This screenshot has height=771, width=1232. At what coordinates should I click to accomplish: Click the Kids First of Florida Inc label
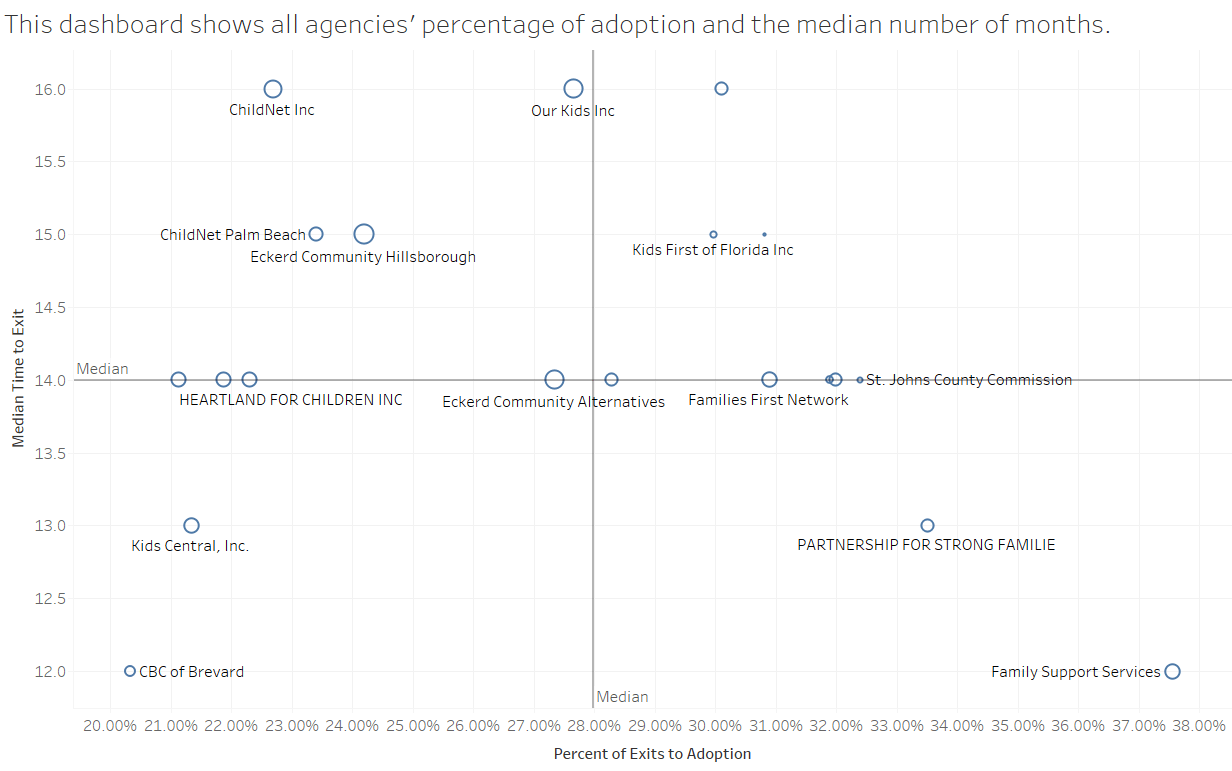[713, 250]
